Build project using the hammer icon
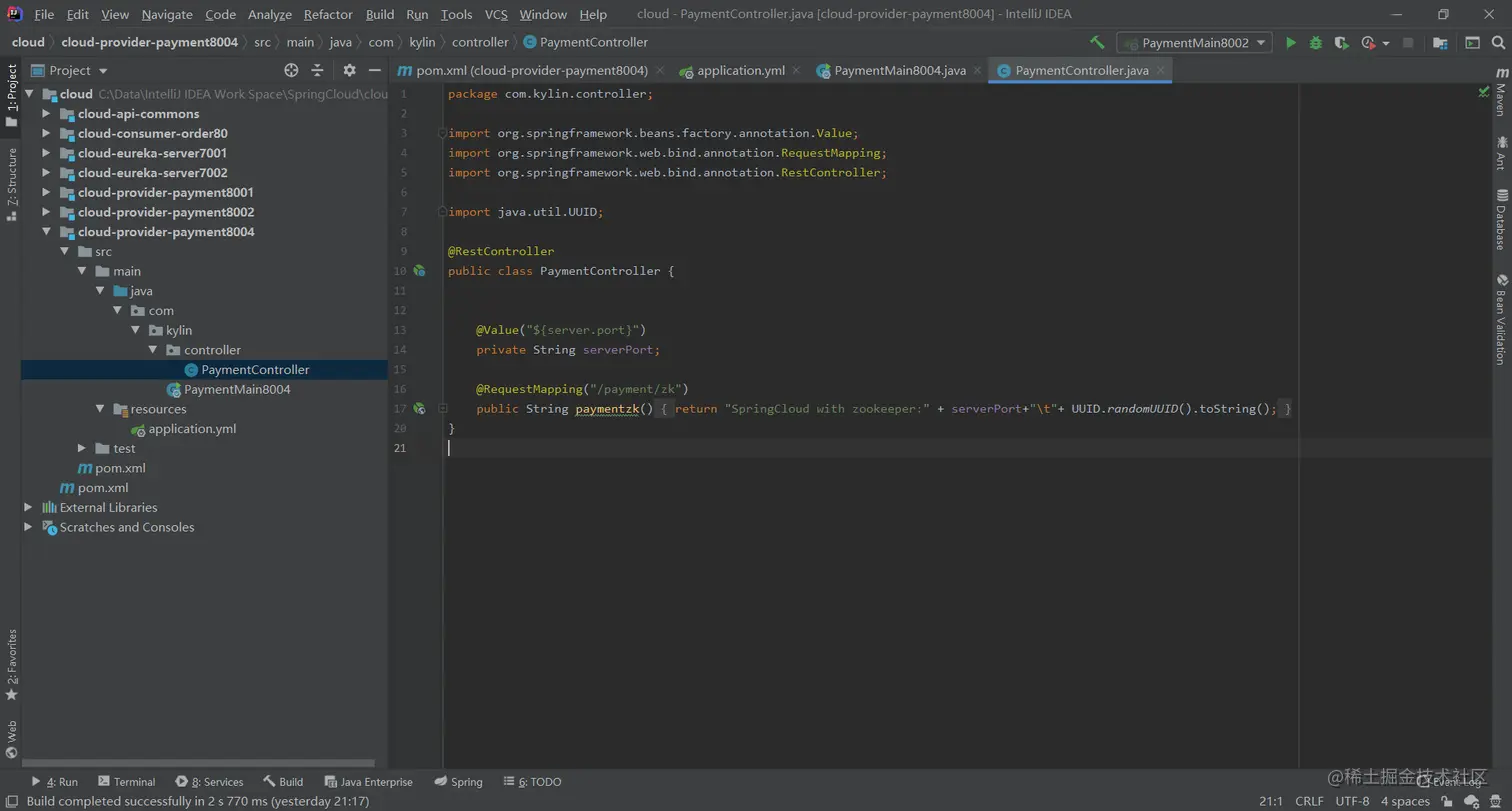This screenshot has height=811, width=1512. [1097, 43]
